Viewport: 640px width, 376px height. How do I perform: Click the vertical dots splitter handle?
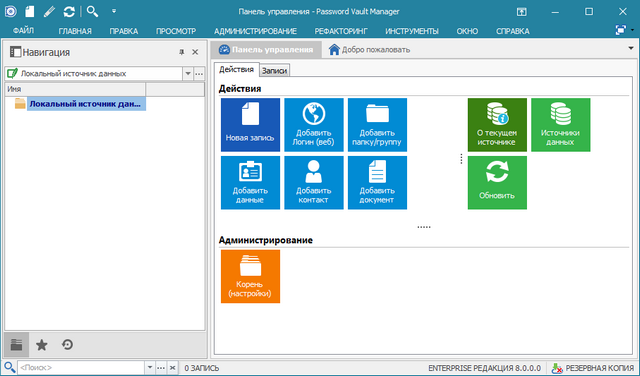(461, 159)
